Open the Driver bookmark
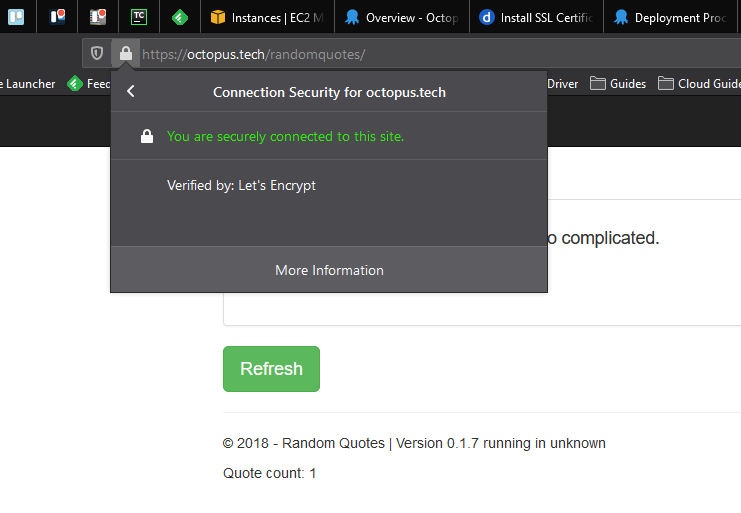This screenshot has width=741, height=513. (562, 84)
